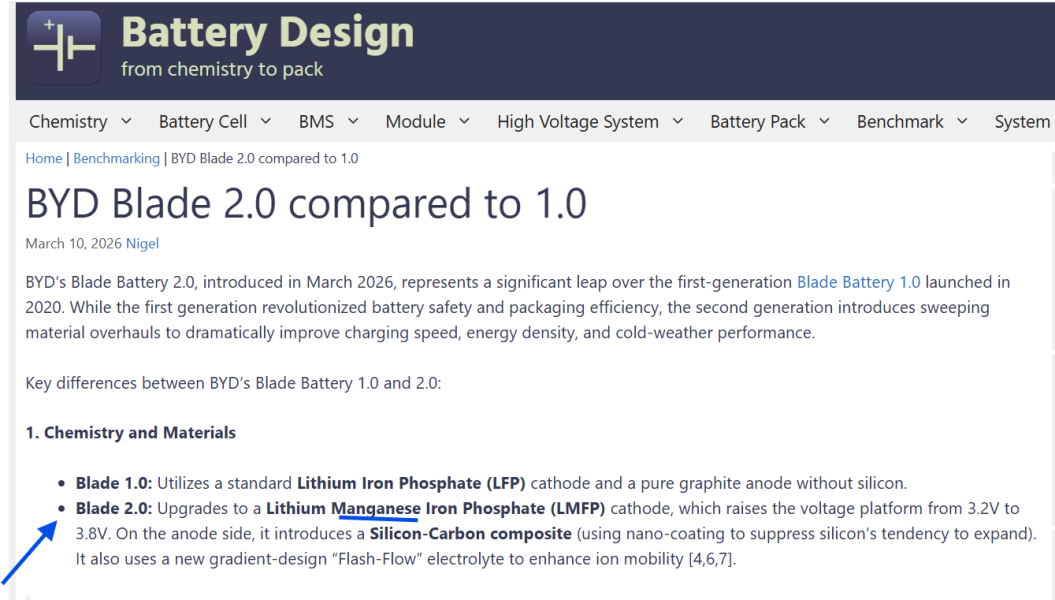This screenshot has width=1055, height=600.
Task: Open the Chemistry menu item
Action: (68, 122)
